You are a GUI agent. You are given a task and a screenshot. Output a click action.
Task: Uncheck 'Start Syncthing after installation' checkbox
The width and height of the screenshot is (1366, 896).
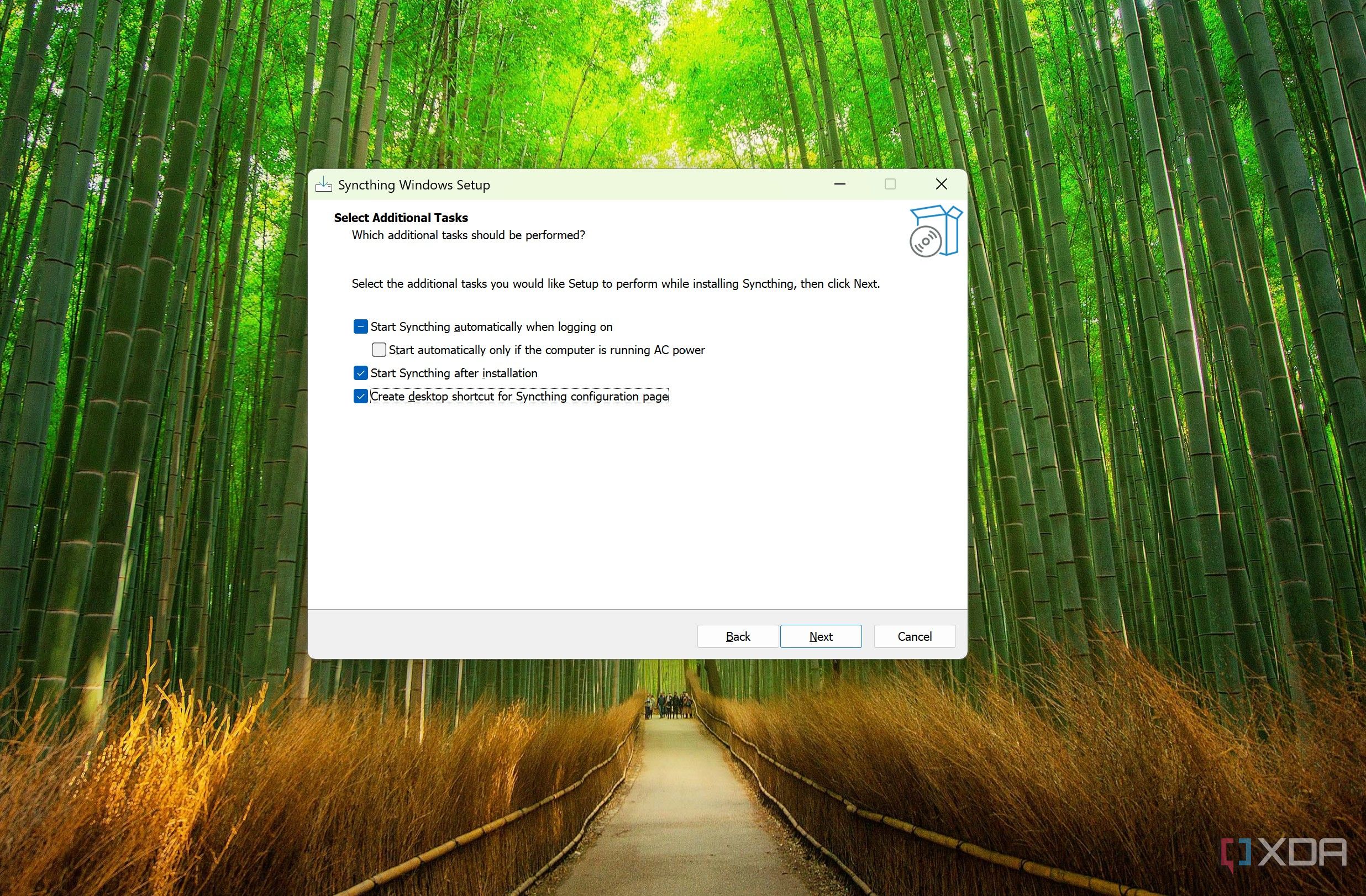click(360, 373)
